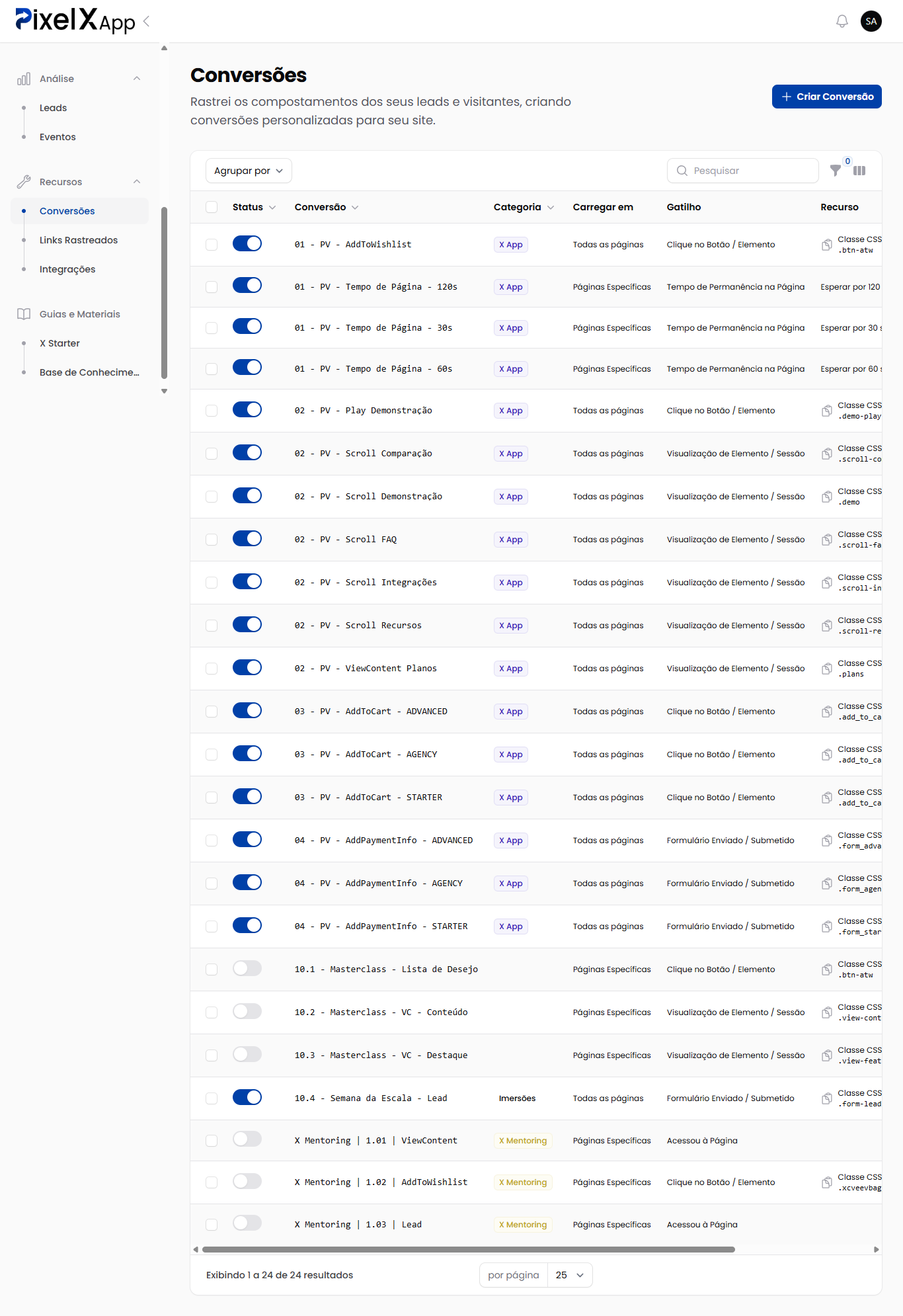Open Base de Conhecimento link
This screenshot has width=903, height=1316.
click(x=89, y=372)
